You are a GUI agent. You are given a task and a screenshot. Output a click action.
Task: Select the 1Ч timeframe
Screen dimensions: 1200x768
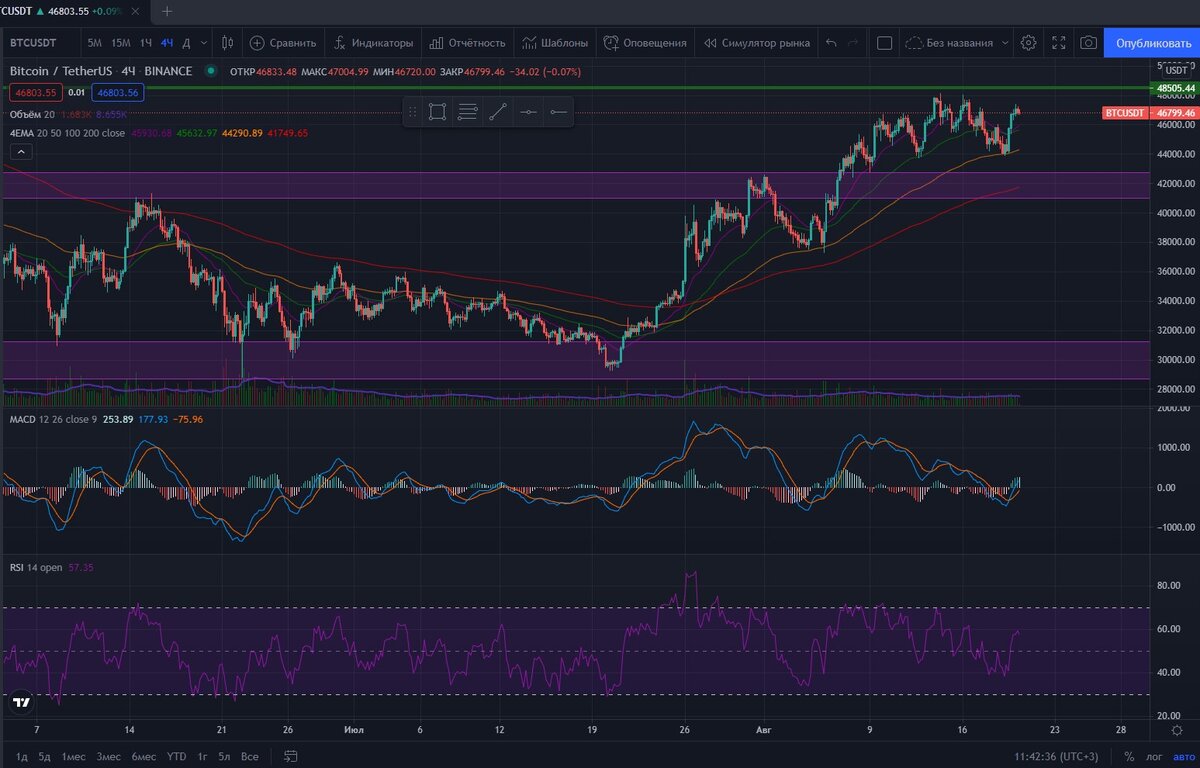pos(146,43)
